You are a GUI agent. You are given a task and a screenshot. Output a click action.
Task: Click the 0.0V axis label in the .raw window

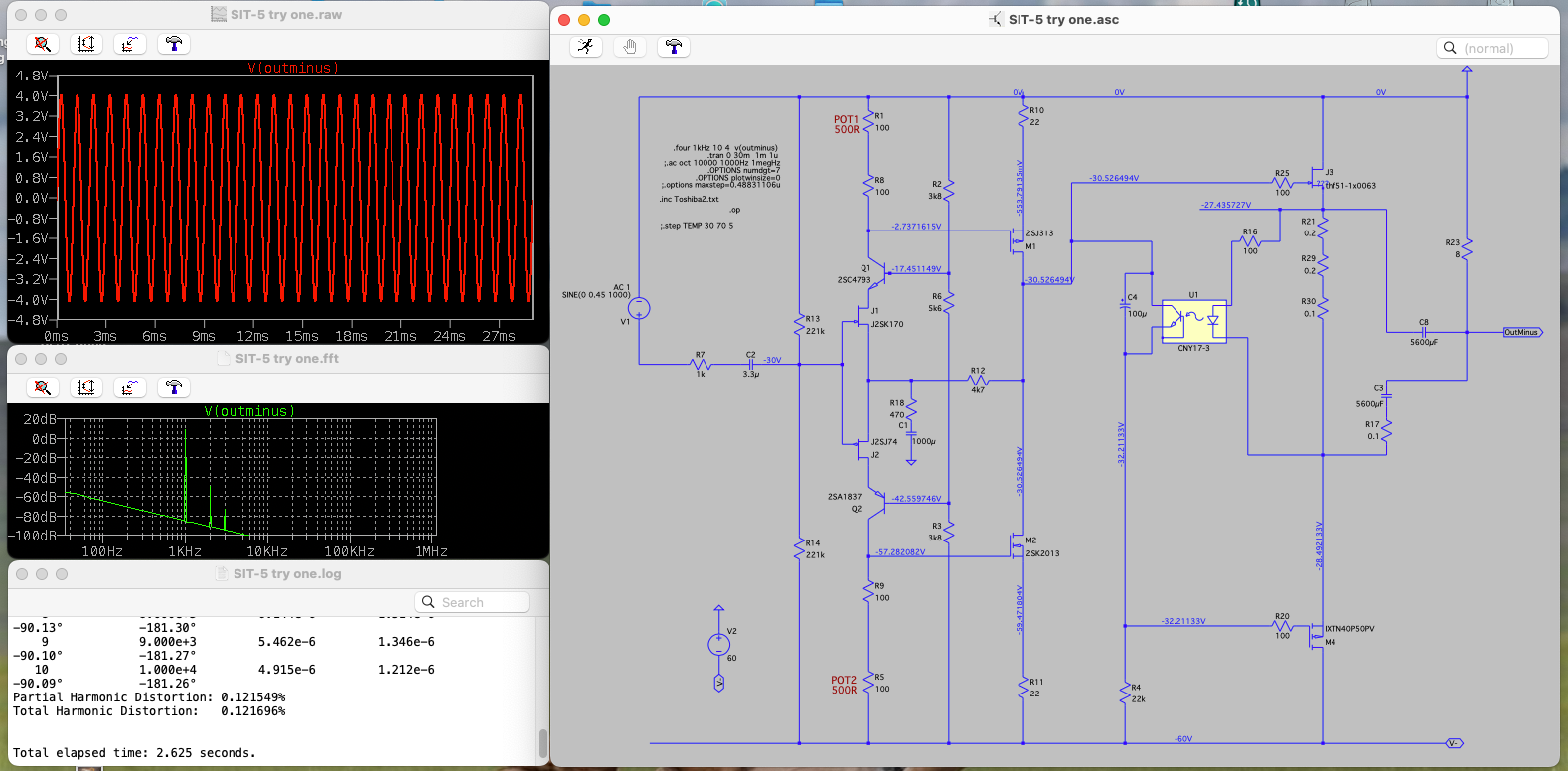(x=31, y=198)
